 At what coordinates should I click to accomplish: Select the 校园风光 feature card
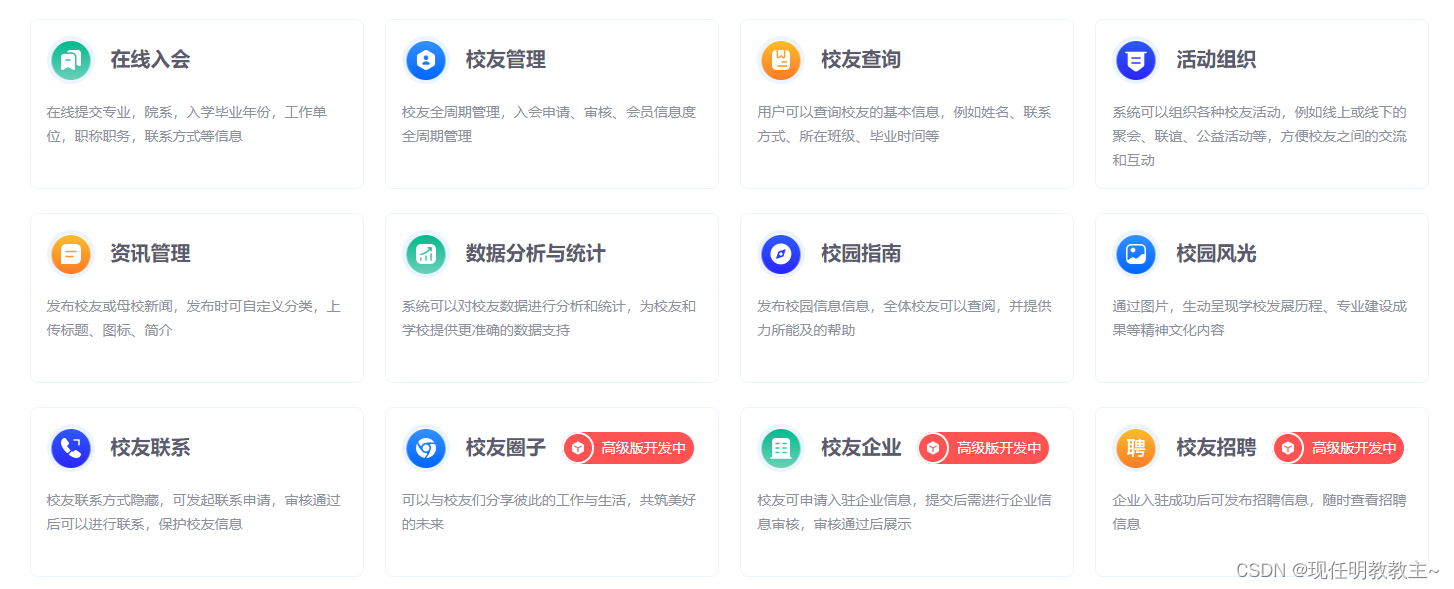point(1262,295)
